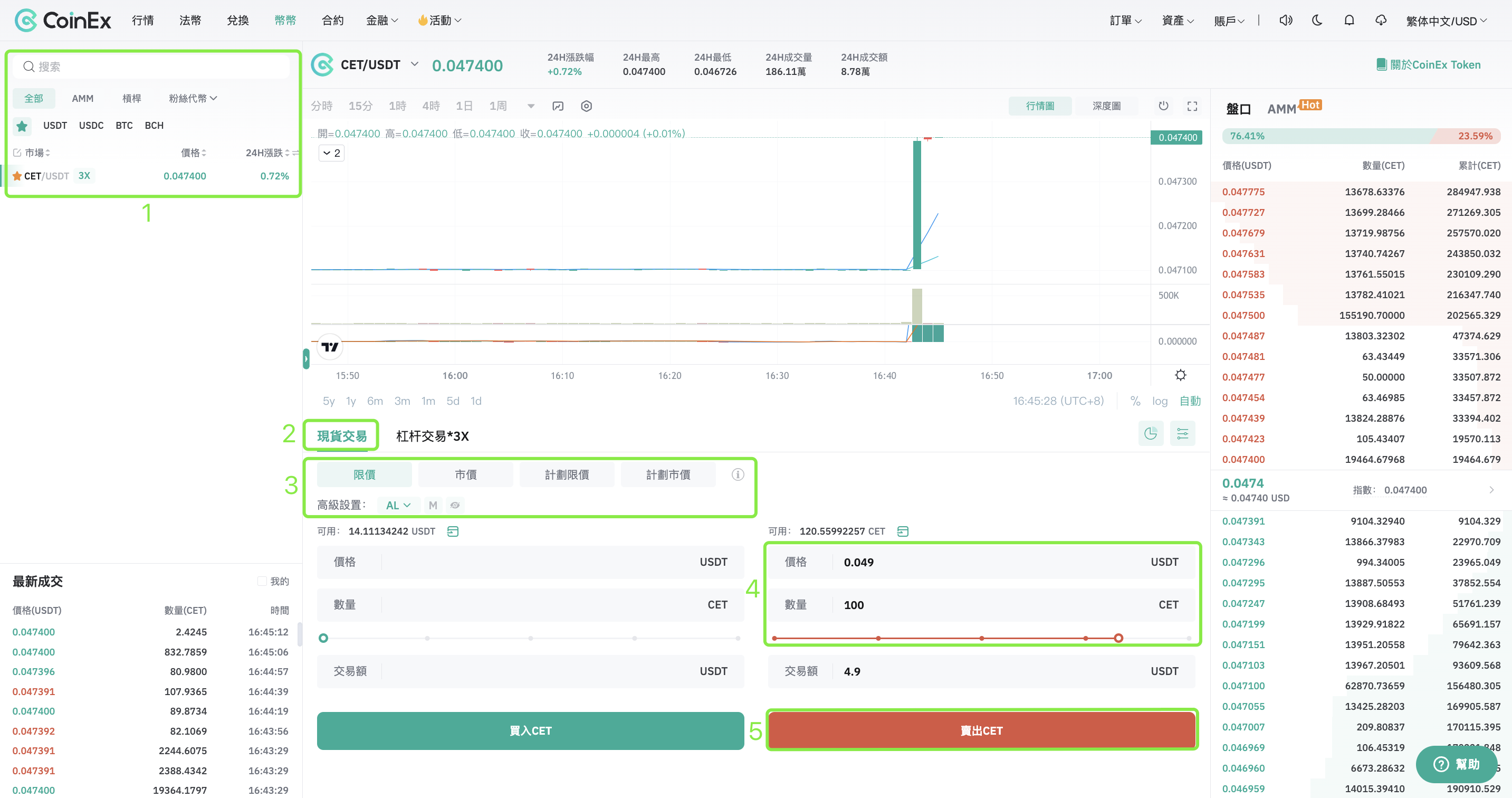The image size is (1512, 798).
Task: Click the last point on sell slider
Action: pyautogui.click(x=1189, y=638)
